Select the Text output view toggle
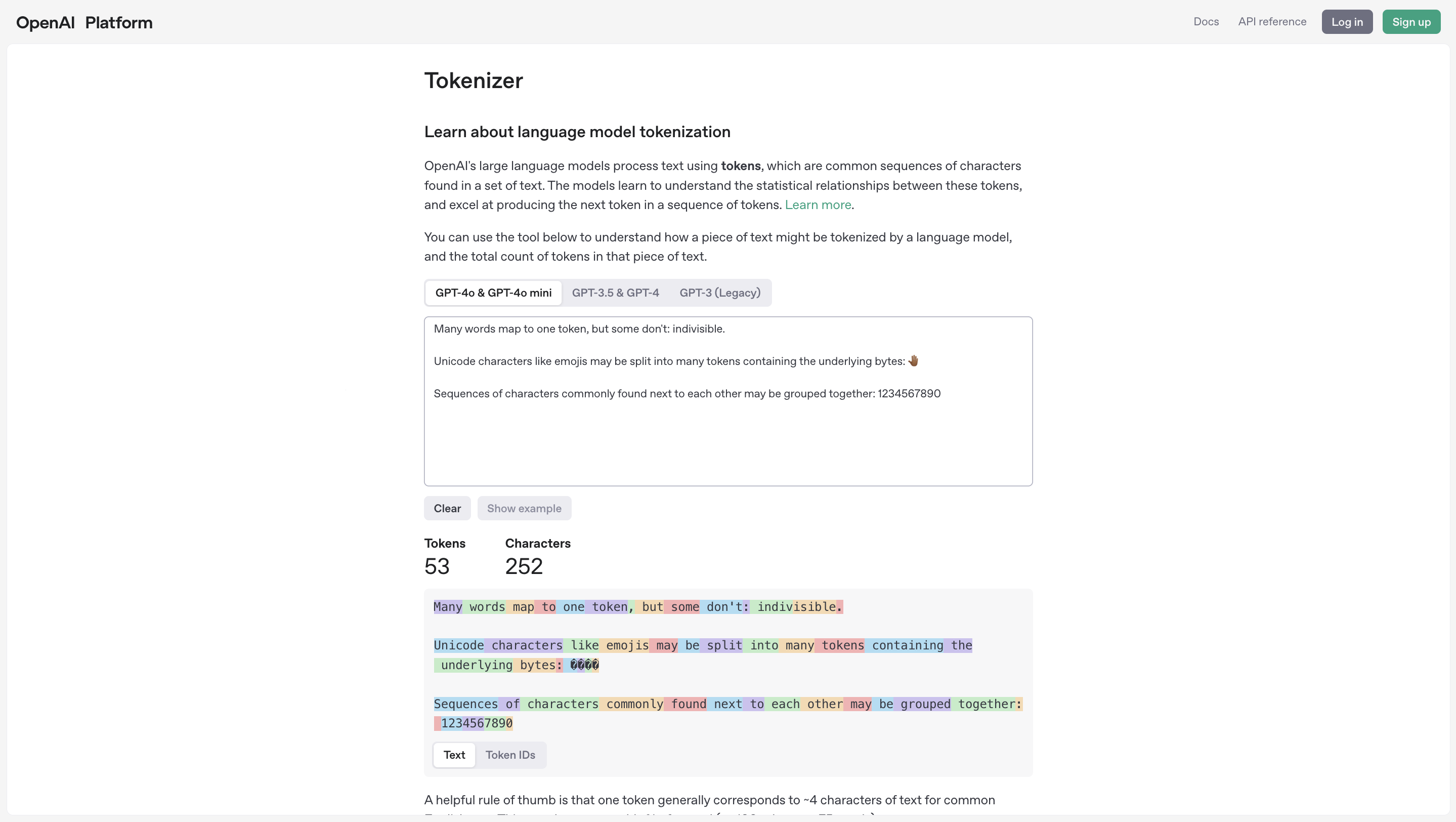1456x822 pixels. (x=454, y=755)
